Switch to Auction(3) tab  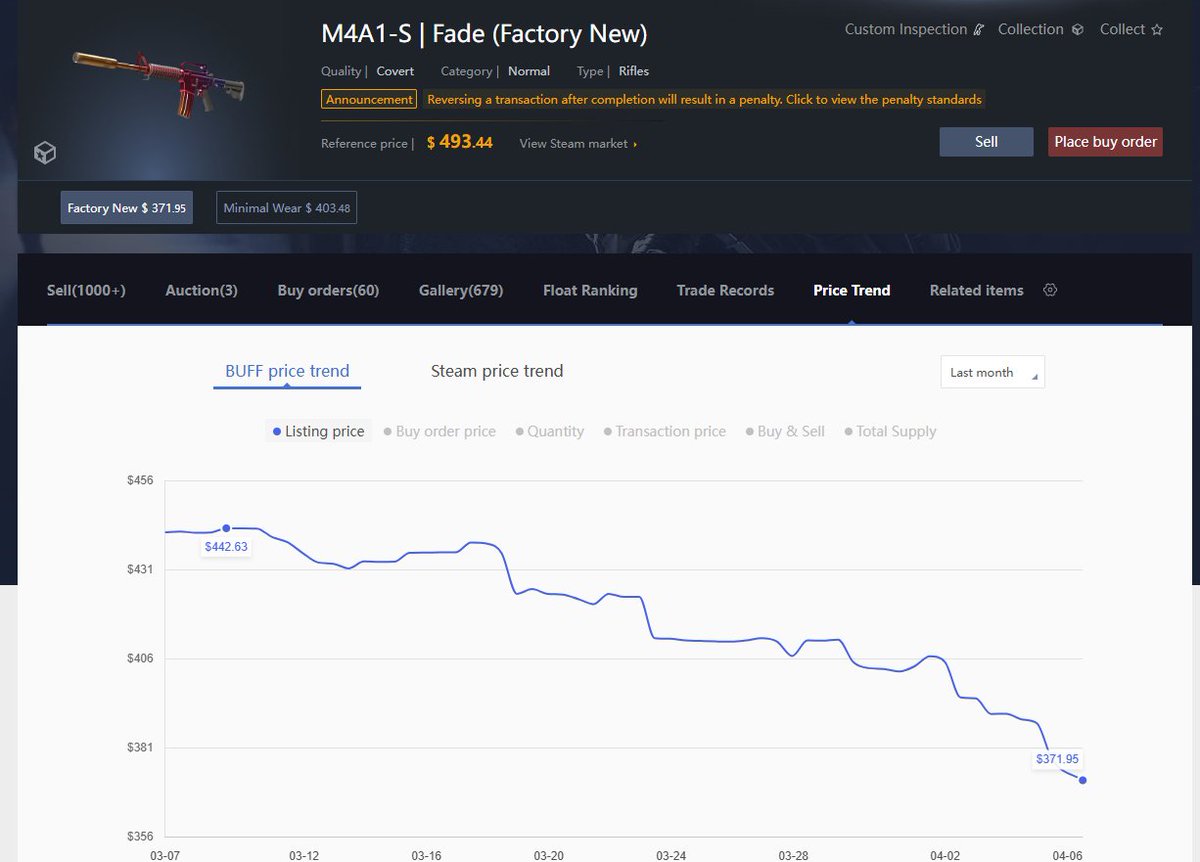point(201,290)
